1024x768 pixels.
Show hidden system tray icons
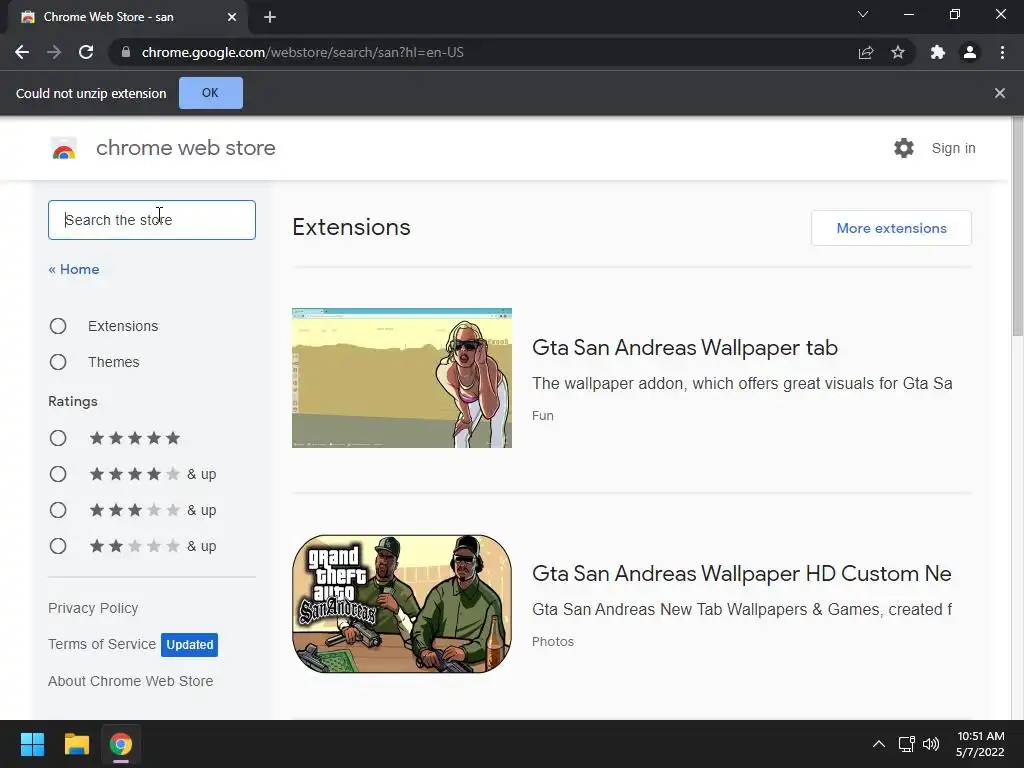pos(879,744)
